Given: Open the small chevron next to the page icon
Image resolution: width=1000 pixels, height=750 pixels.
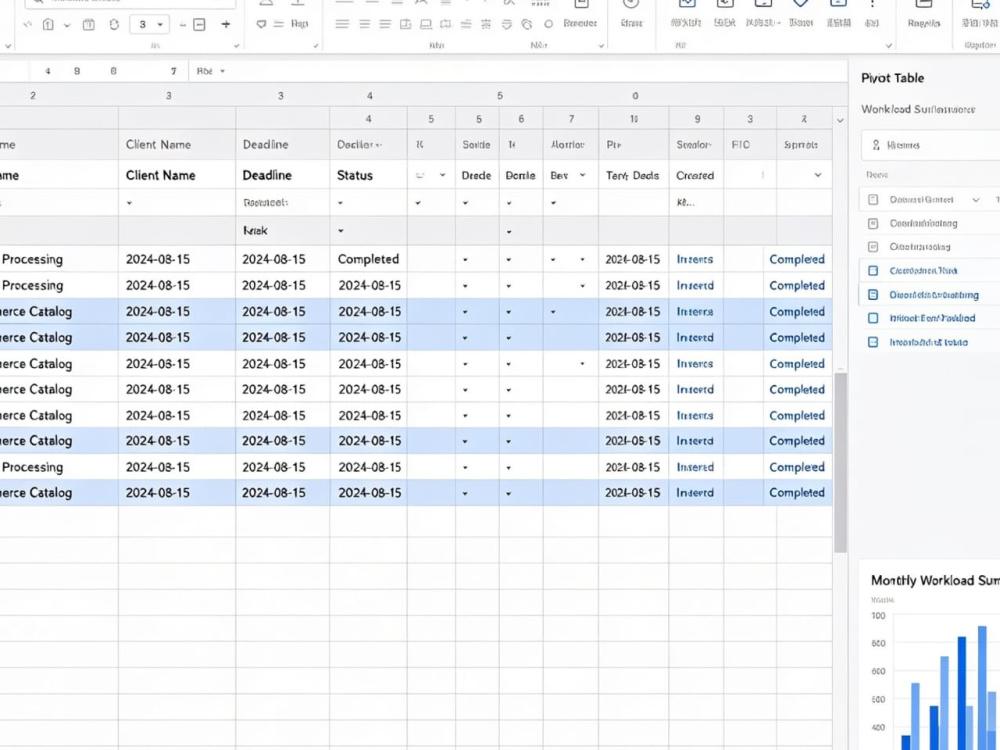Looking at the screenshot, I should 66,25.
